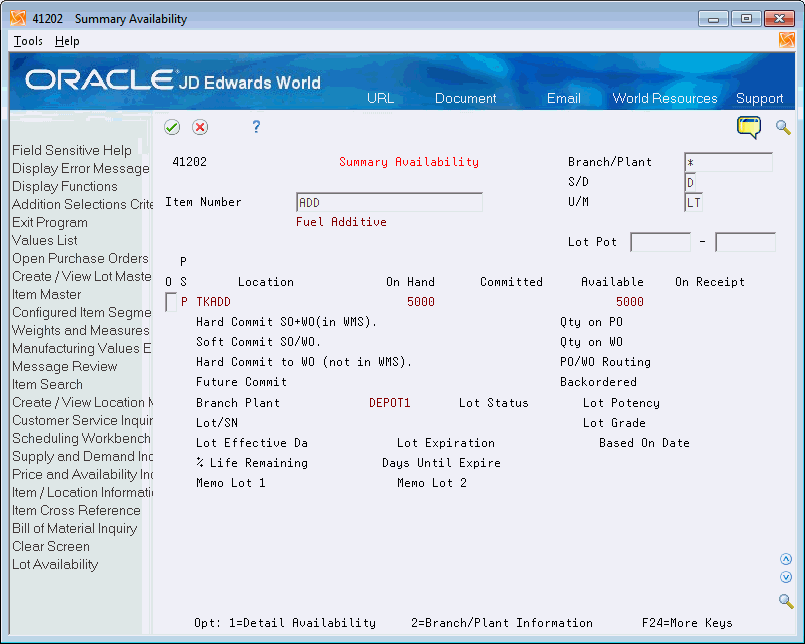Click the Available 5000 value
The image size is (805, 644).
click(629, 302)
